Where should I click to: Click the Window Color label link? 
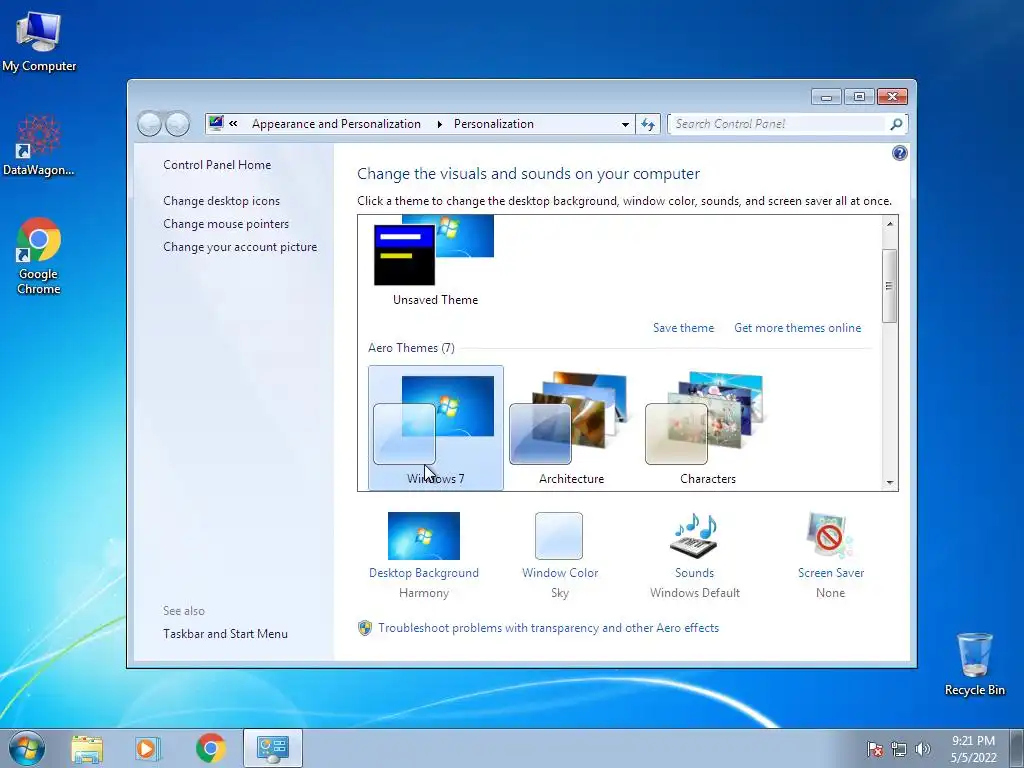pos(560,573)
